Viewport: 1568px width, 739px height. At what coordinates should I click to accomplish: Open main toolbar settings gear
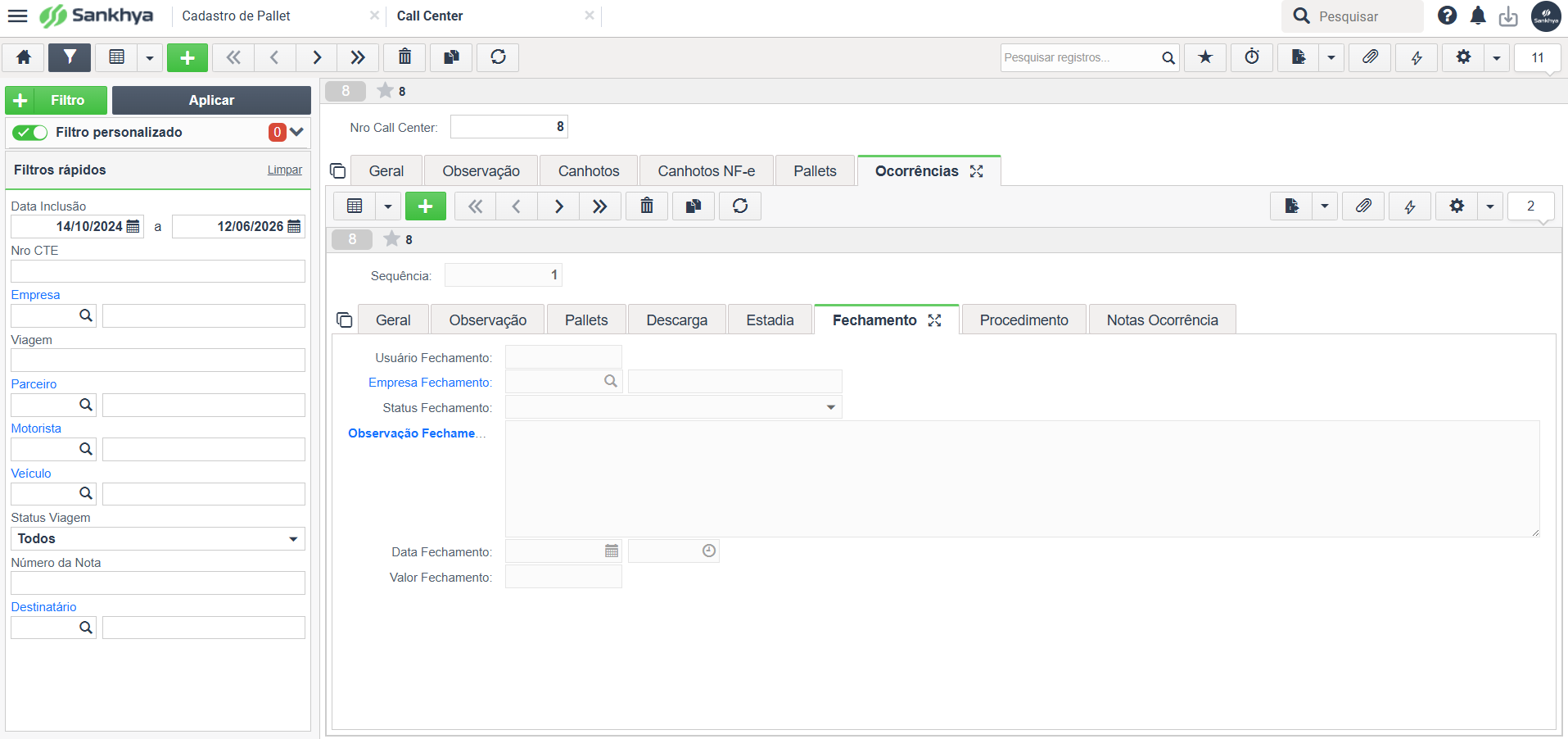tap(1463, 57)
